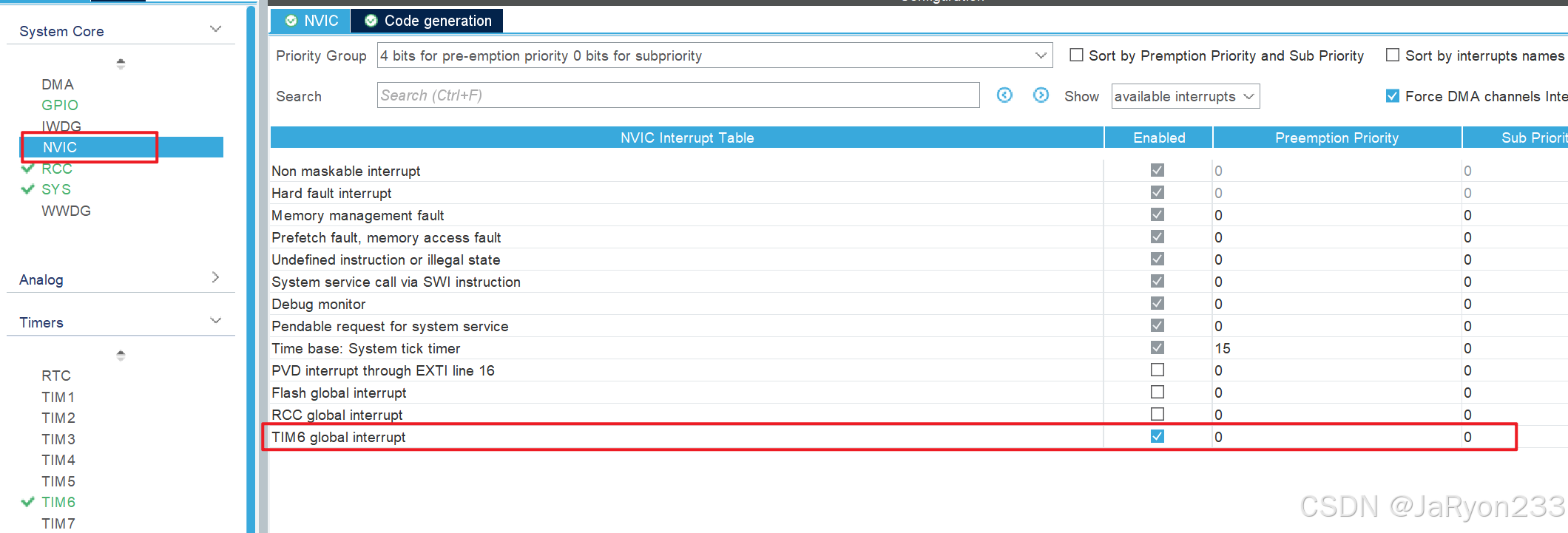Select TIM6 in Timers list
The height and width of the screenshot is (533, 1568).
tap(58, 502)
